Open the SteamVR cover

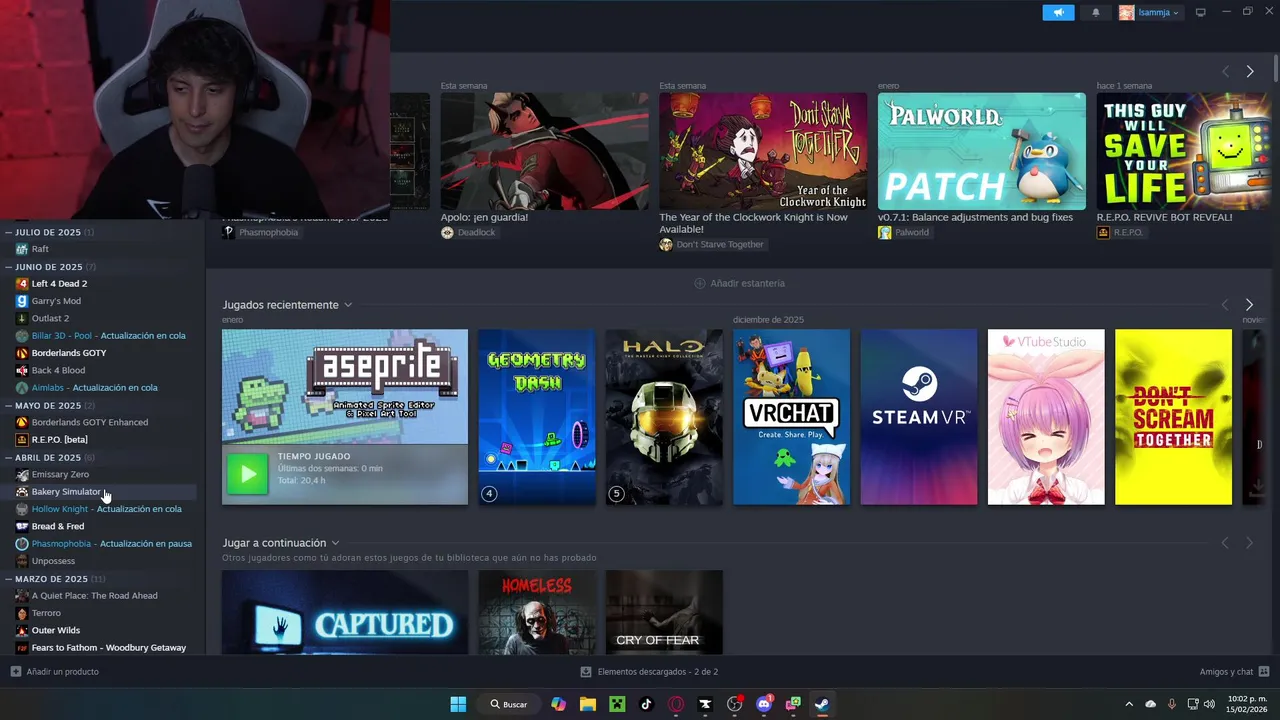[919, 417]
